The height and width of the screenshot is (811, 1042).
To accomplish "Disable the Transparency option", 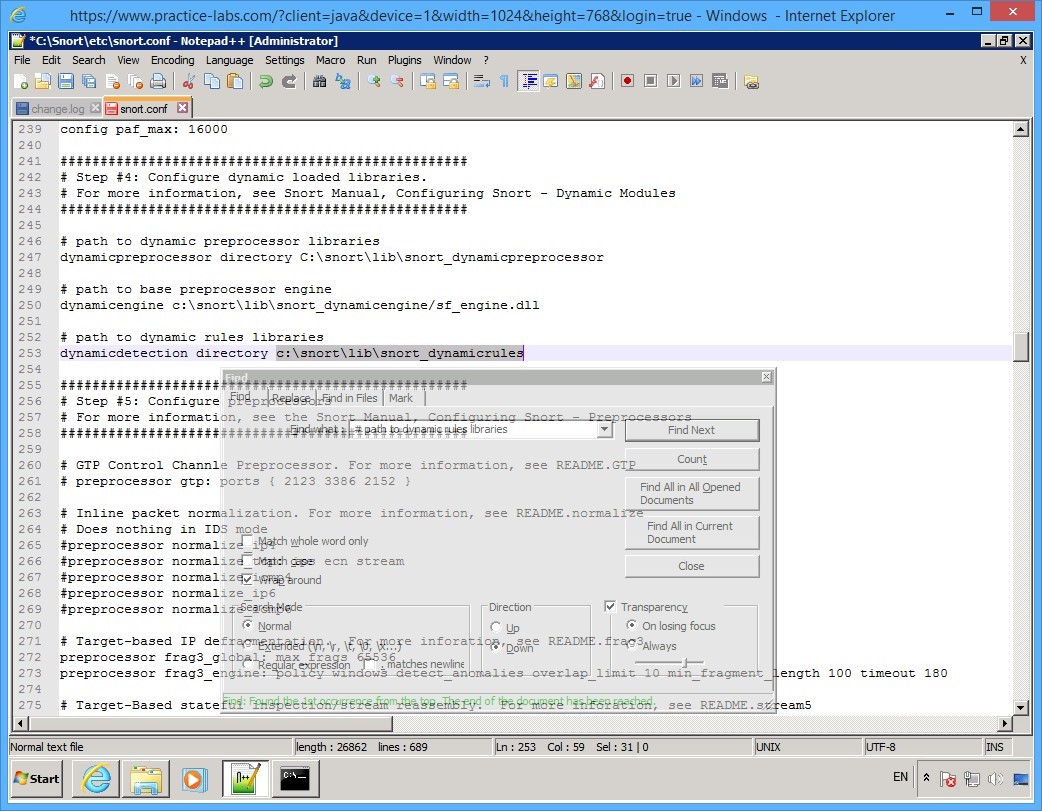I will pos(610,606).
